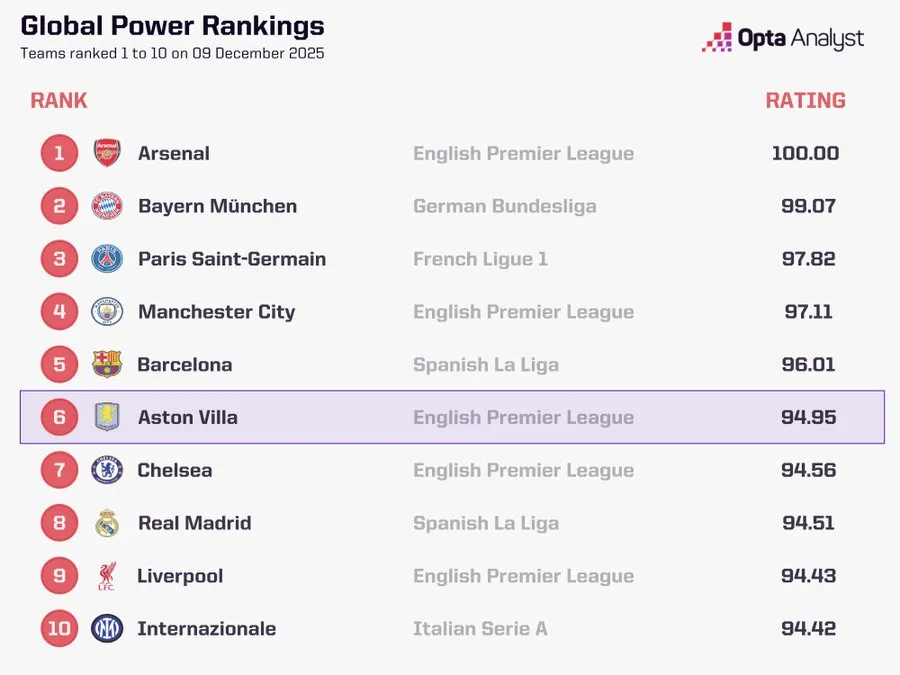Screen dimensions: 900x675
Task: Open the Aston Villa team name
Action: (188, 417)
